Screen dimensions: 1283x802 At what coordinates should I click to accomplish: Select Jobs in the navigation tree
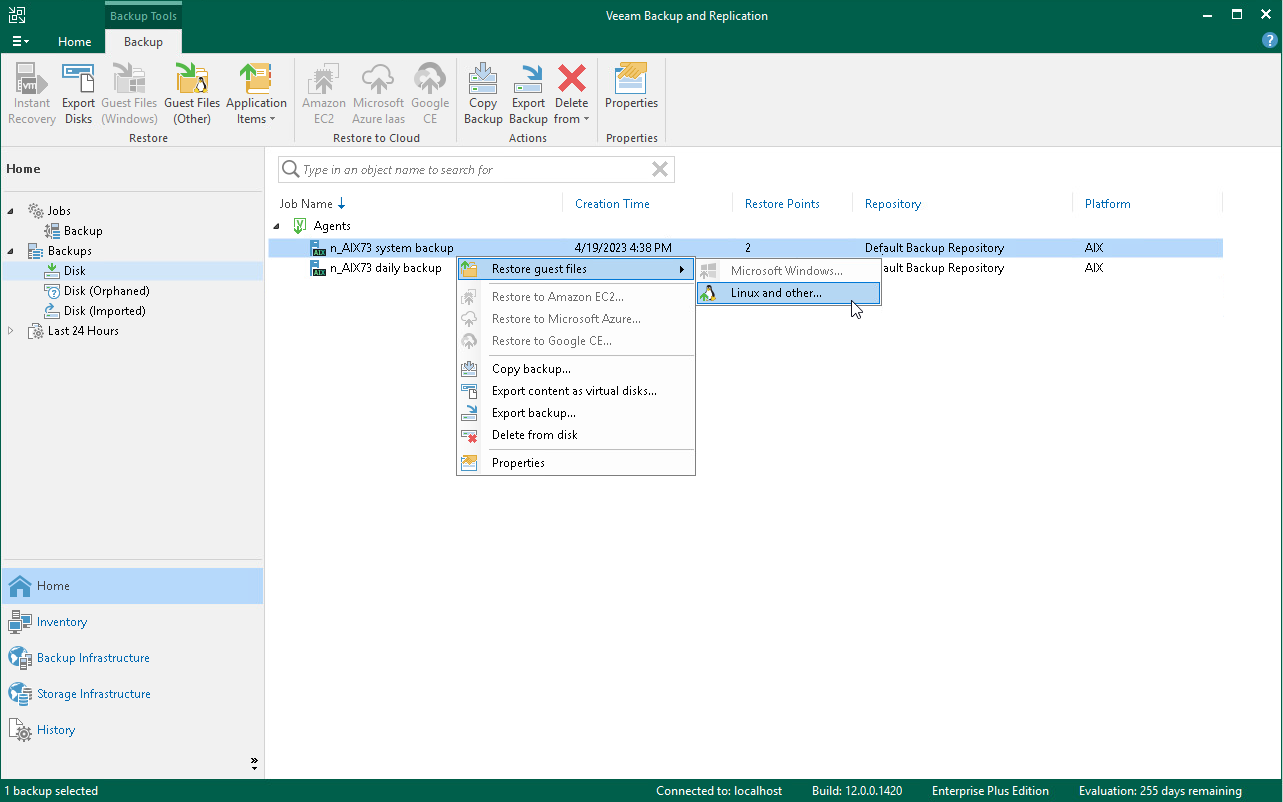coord(59,211)
